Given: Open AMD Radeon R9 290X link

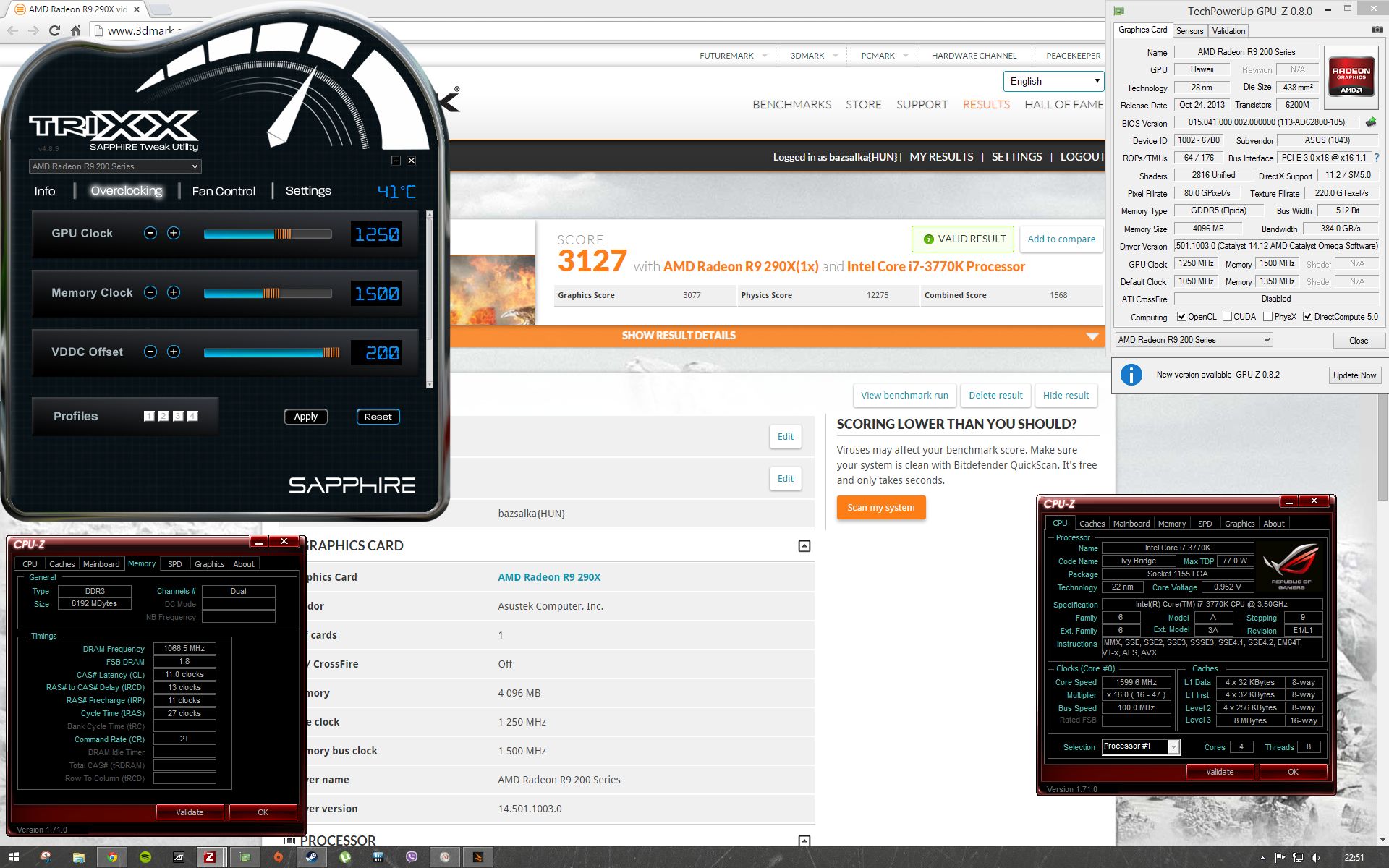Looking at the screenshot, I should pos(549,577).
